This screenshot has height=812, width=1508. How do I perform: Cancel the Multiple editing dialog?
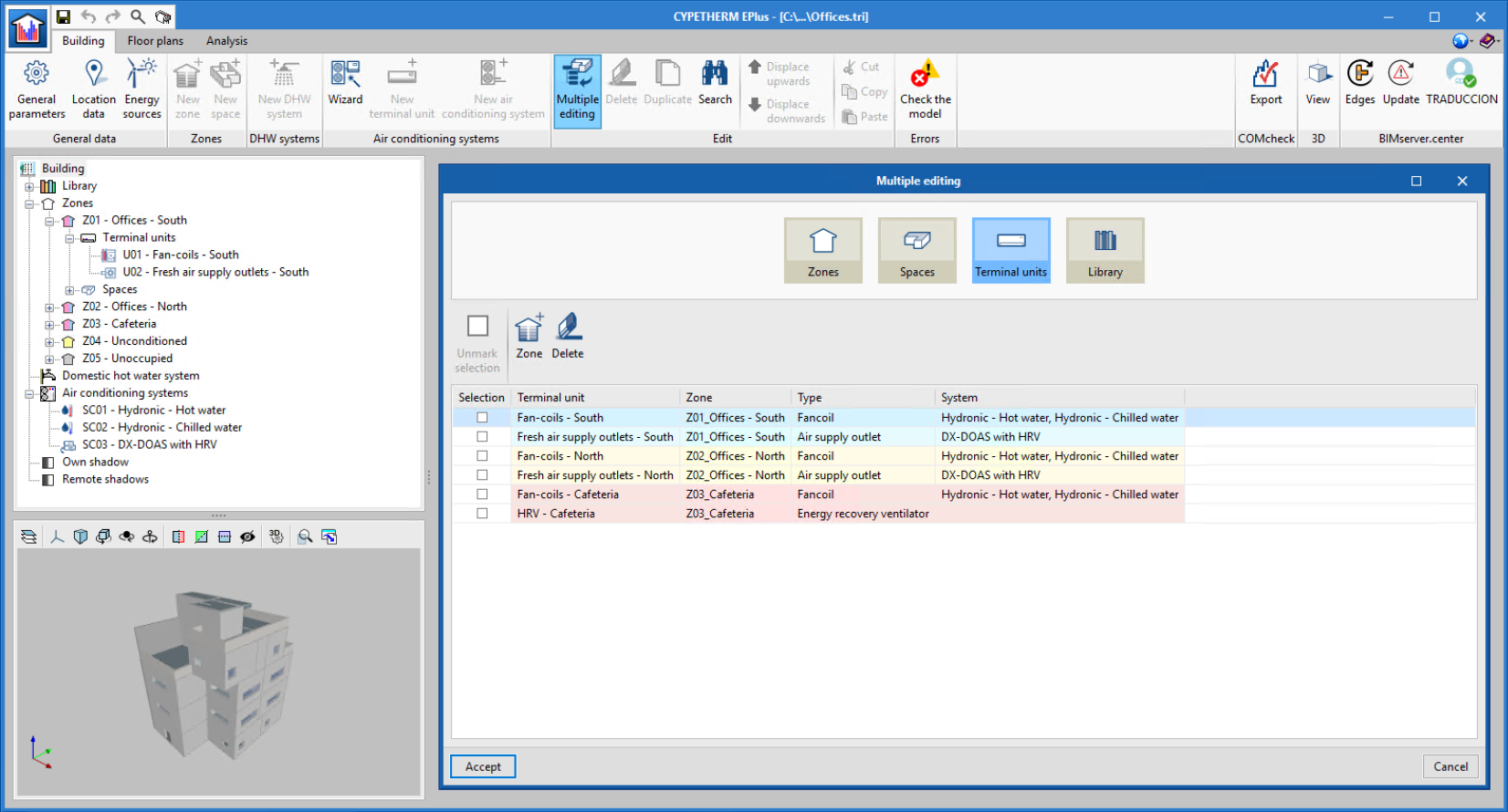coord(1450,766)
